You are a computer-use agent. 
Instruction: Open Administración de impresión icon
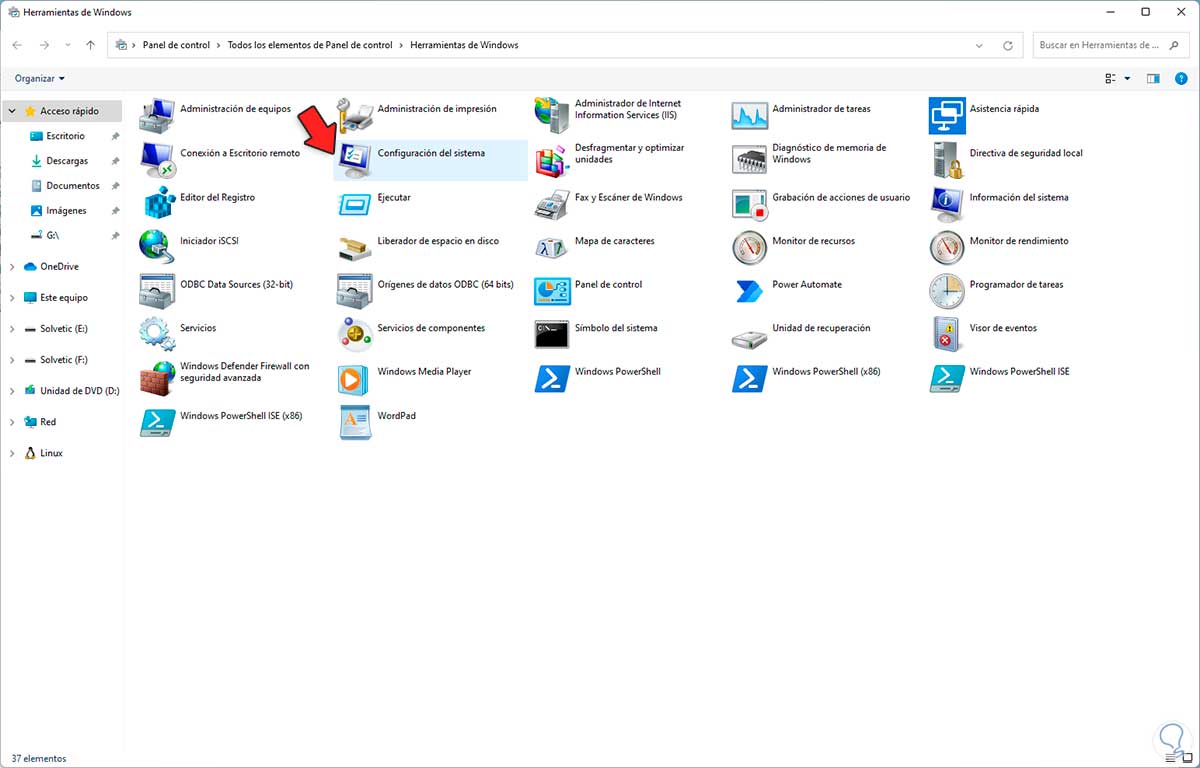(x=354, y=116)
